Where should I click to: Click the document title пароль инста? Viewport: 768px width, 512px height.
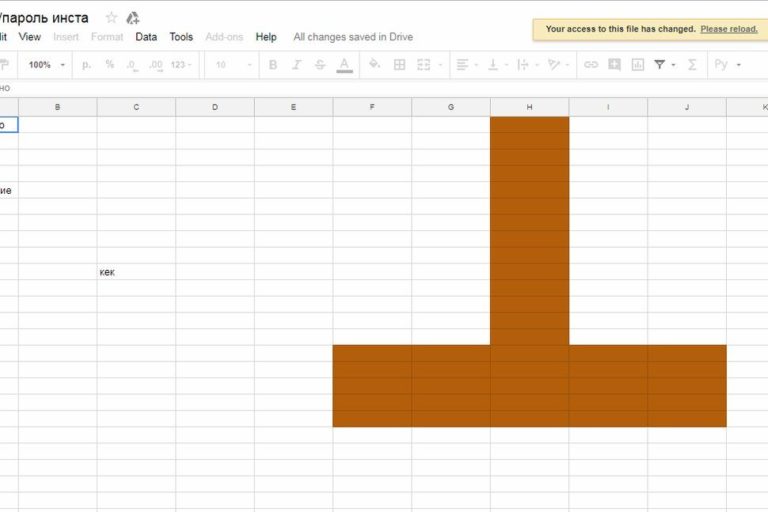tap(44, 18)
